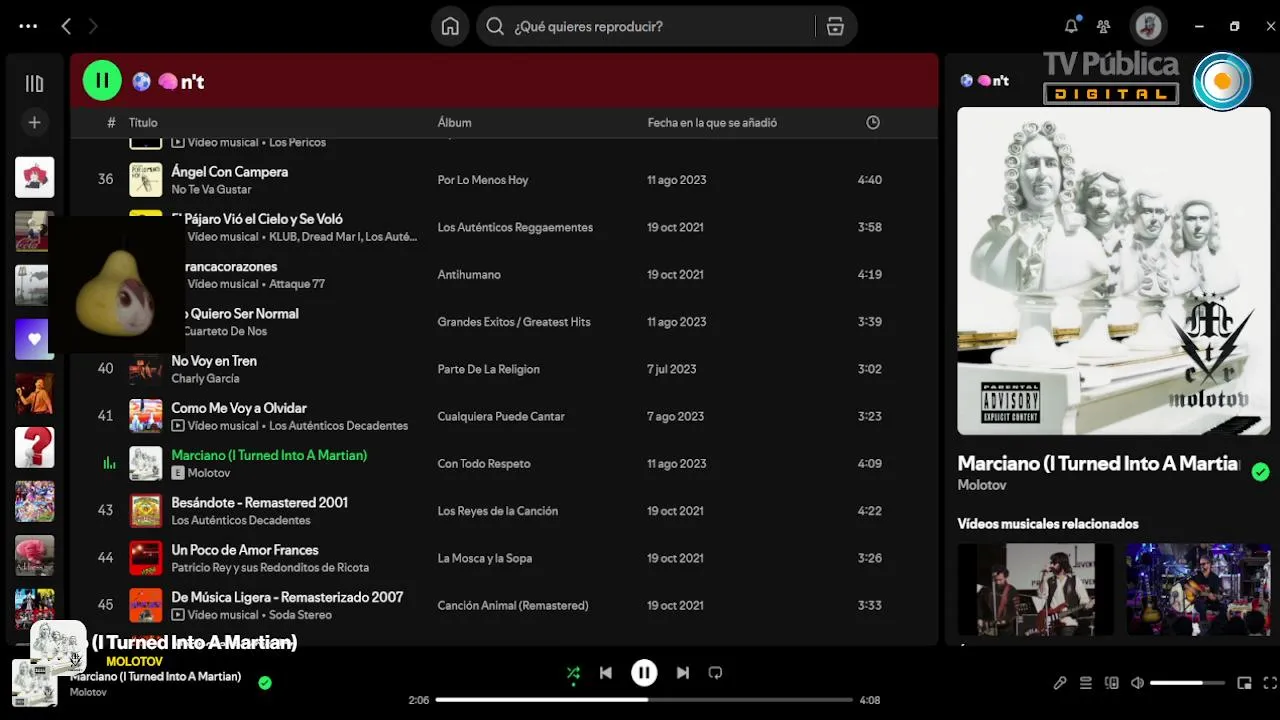
Task: Open album Antihumano
Action: (469, 274)
